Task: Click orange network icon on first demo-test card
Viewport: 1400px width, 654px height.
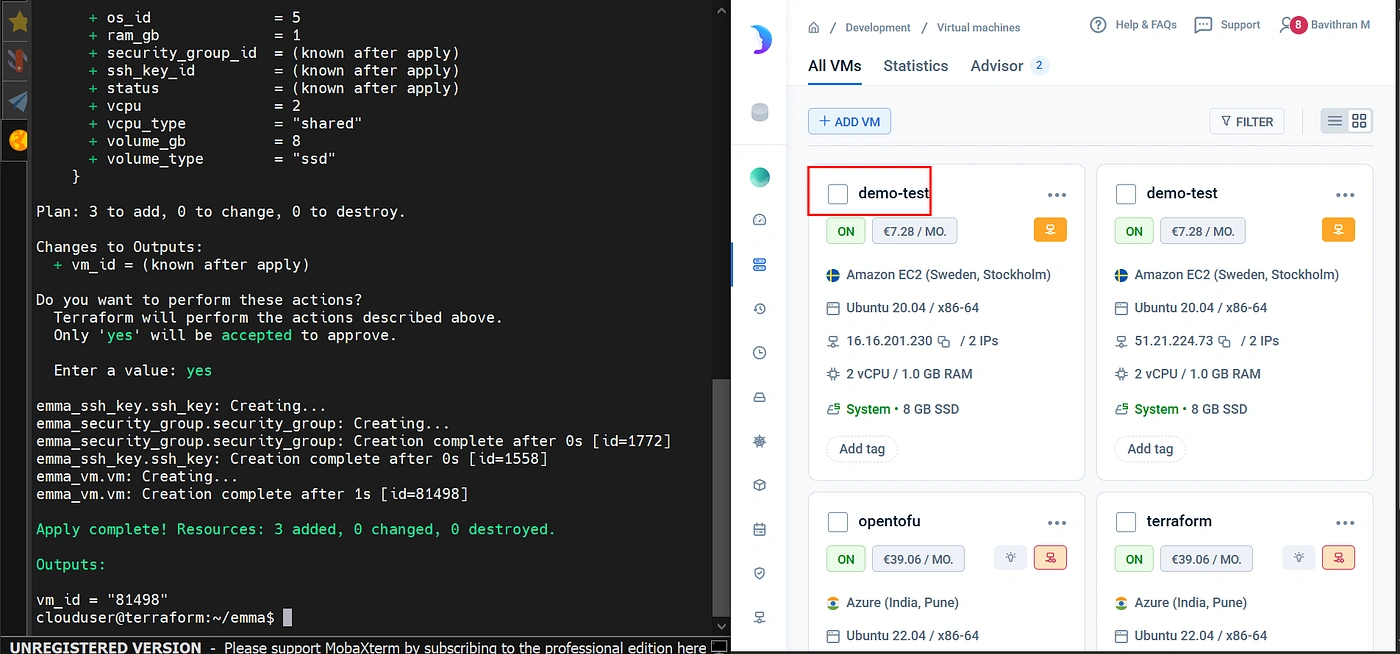Action: [x=1050, y=230]
